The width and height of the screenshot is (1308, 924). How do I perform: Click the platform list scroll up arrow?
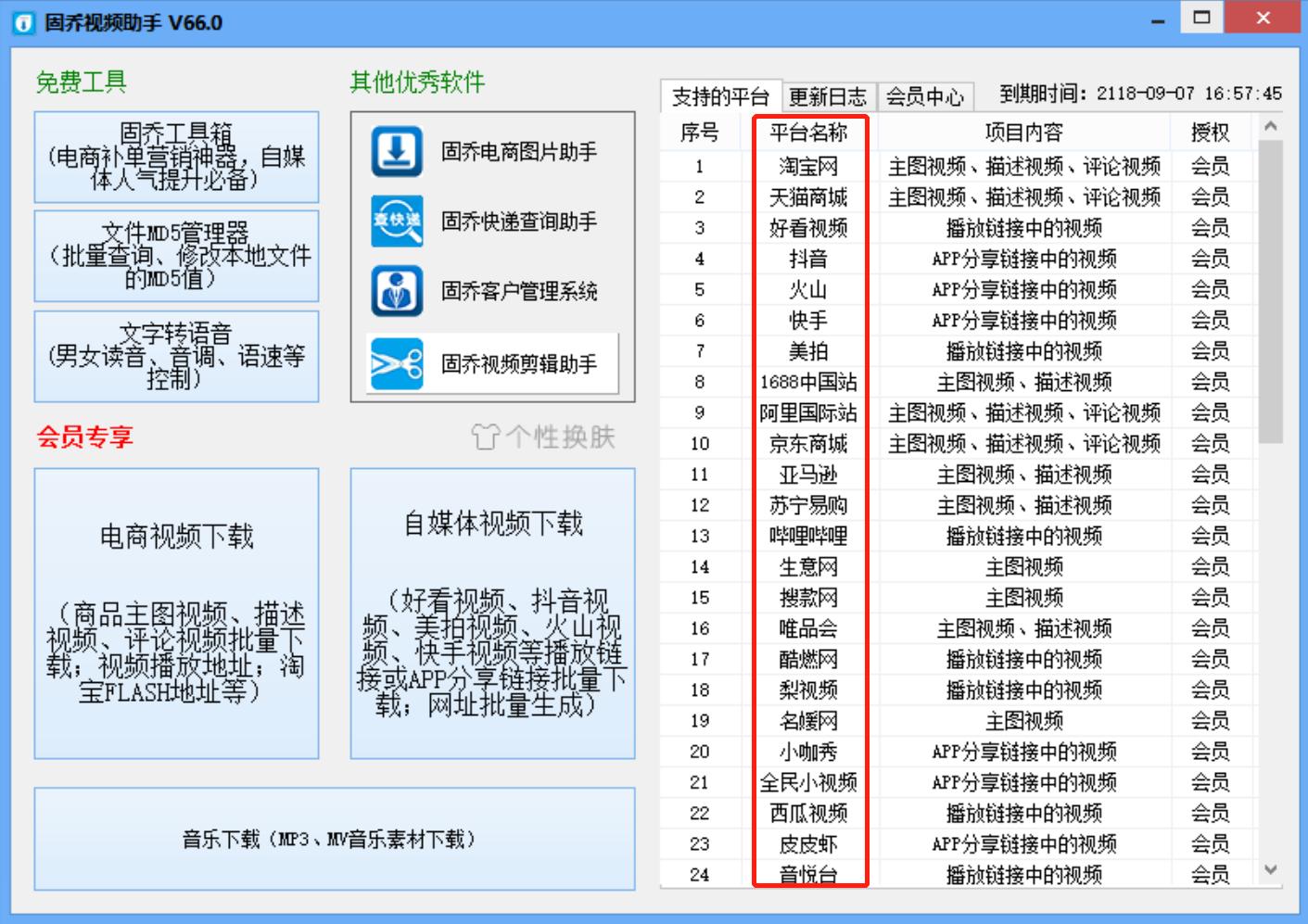click(1271, 126)
